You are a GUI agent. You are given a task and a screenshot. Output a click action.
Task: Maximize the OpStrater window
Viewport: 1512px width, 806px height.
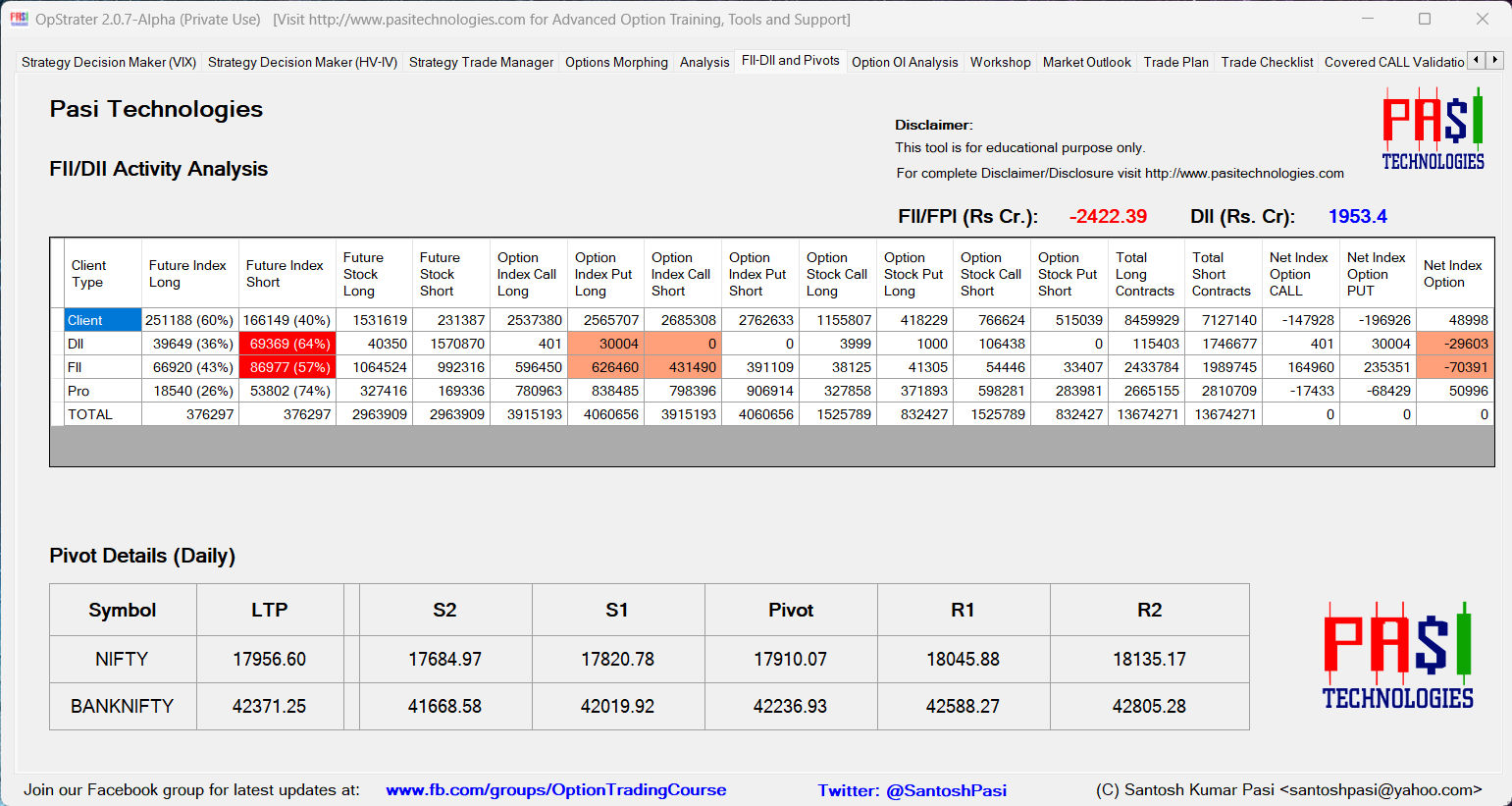1425,19
